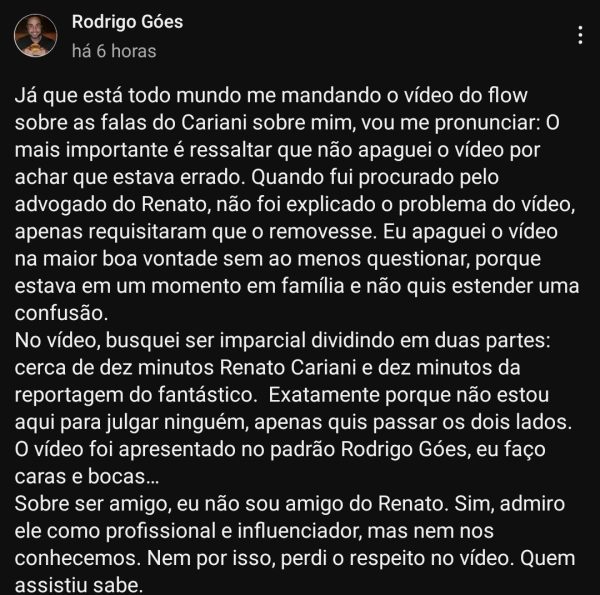Click the phrase 'mais importante é ressaltar'
This screenshot has height=595, width=600.
click(143, 150)
